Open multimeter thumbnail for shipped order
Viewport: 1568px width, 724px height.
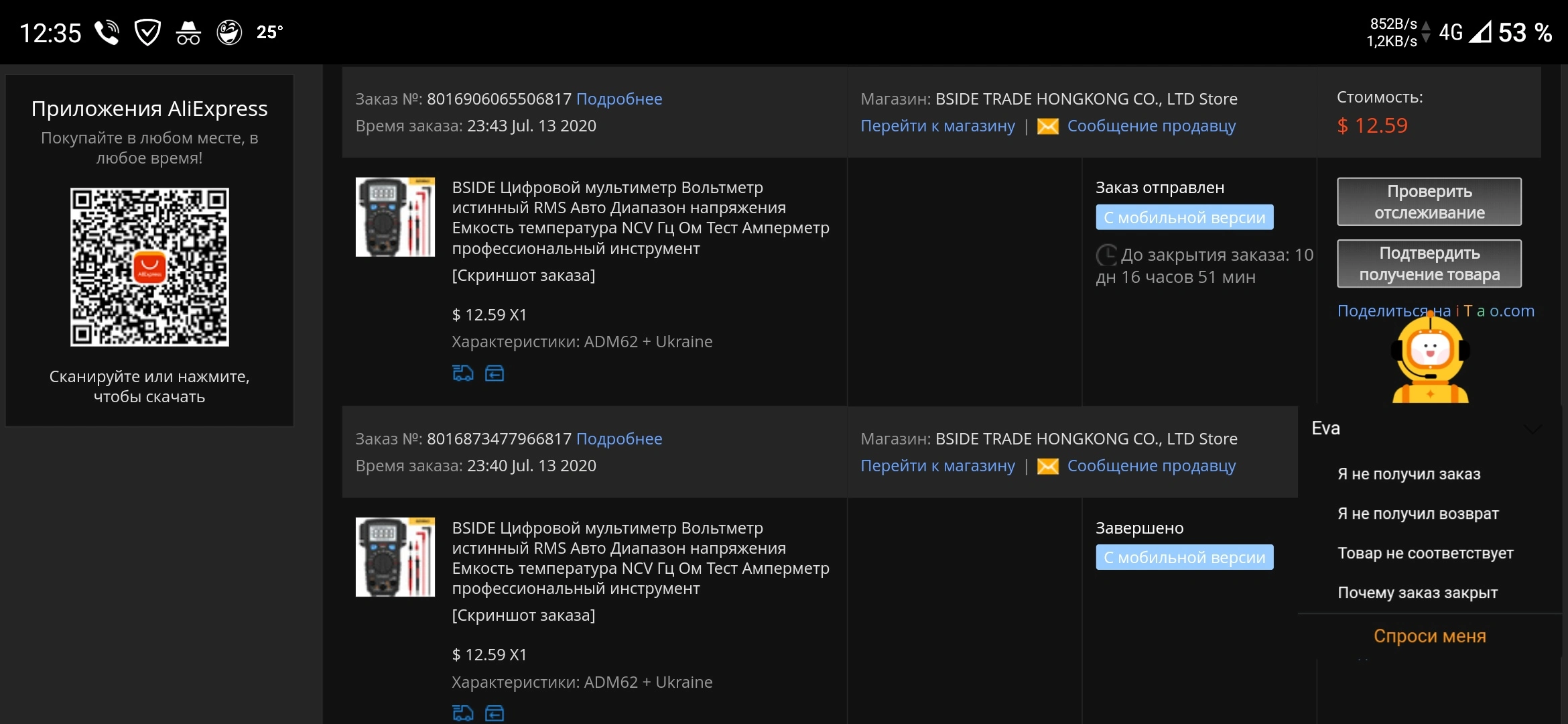coord(395,217)
